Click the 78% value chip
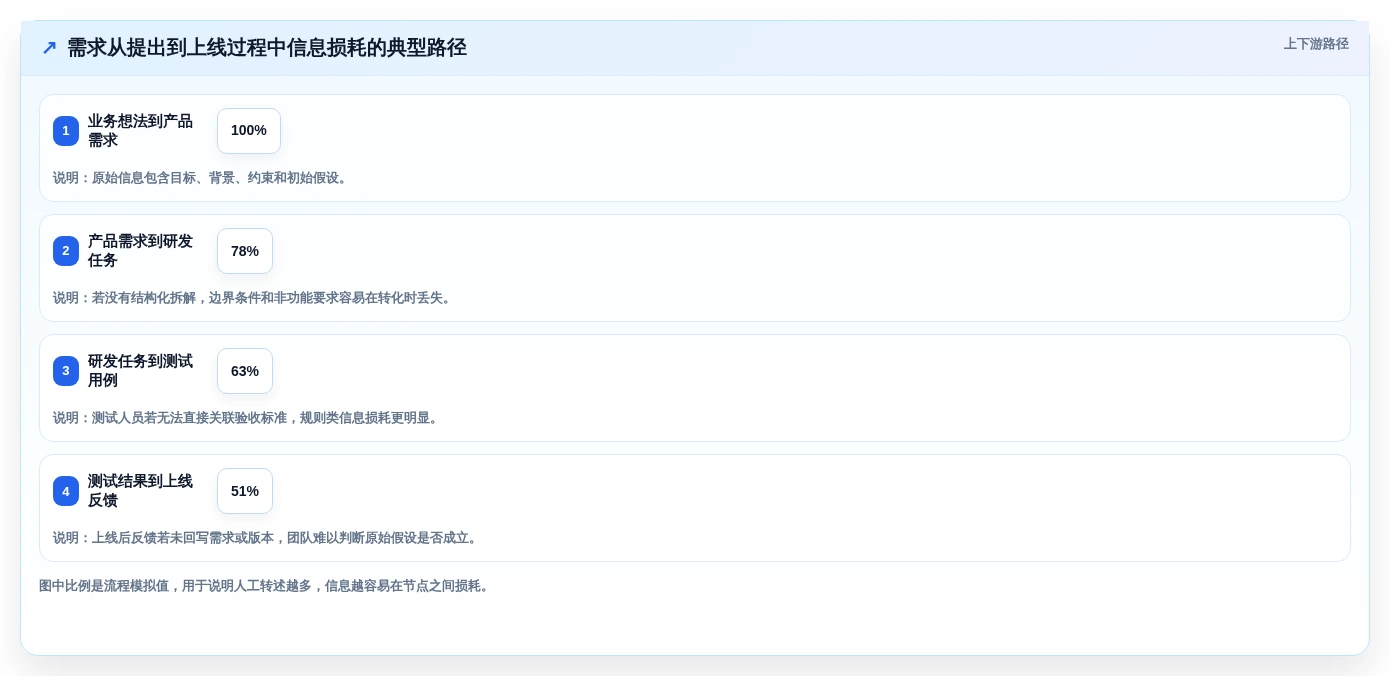The image size is (1390, 676). [245, 251]
